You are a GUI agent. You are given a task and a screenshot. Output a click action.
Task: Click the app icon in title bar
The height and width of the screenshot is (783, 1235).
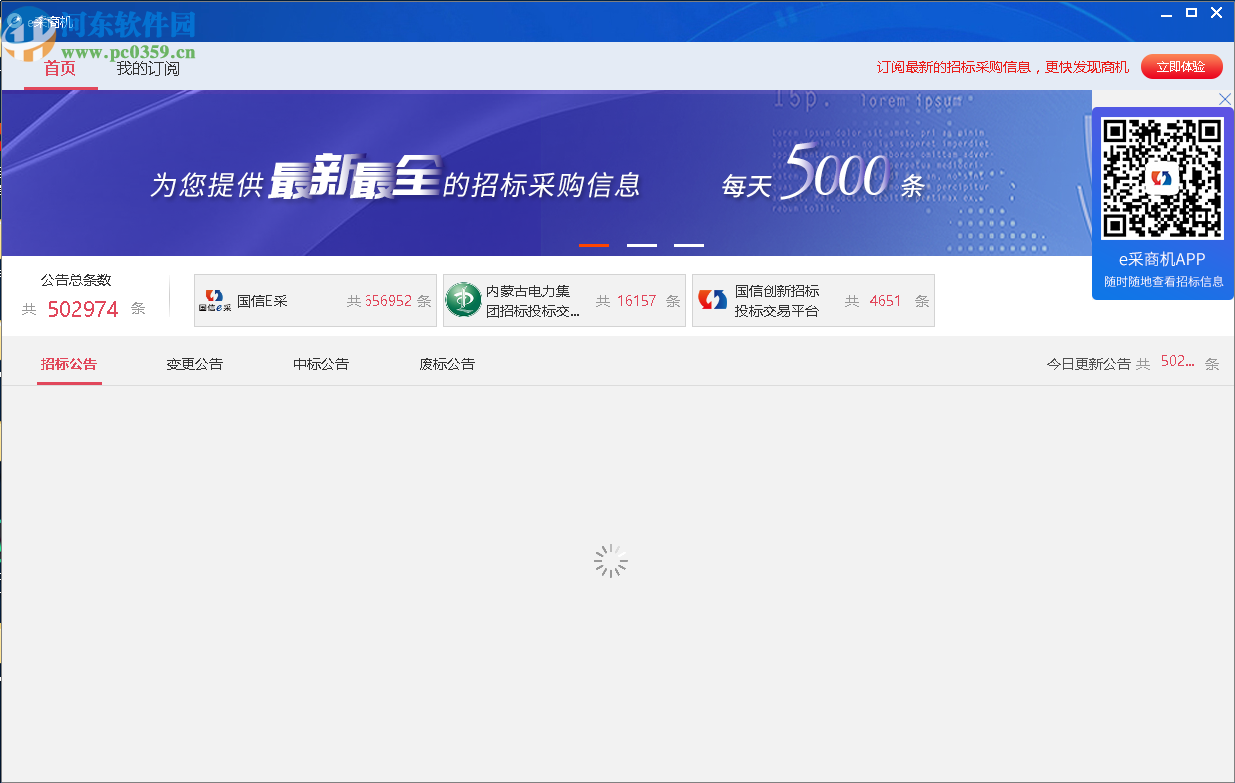[x=16, y=21]
